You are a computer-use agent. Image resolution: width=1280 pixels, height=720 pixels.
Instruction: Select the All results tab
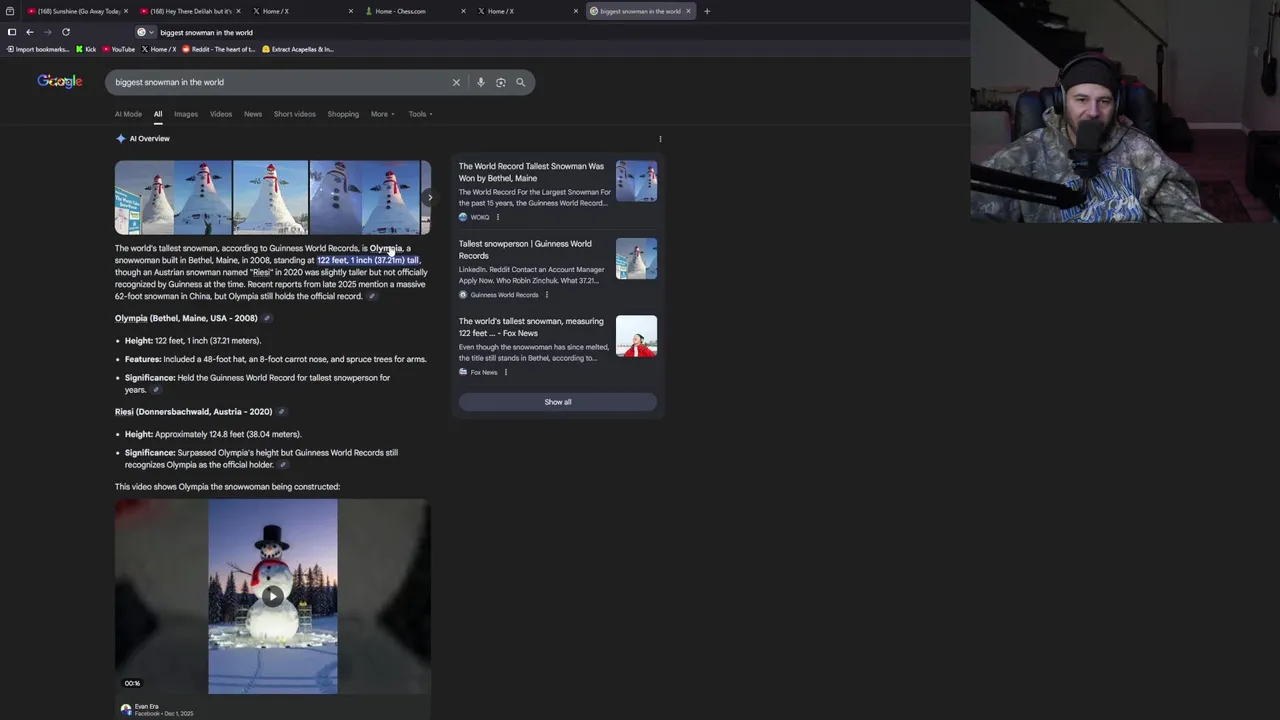tap(158, 114)
